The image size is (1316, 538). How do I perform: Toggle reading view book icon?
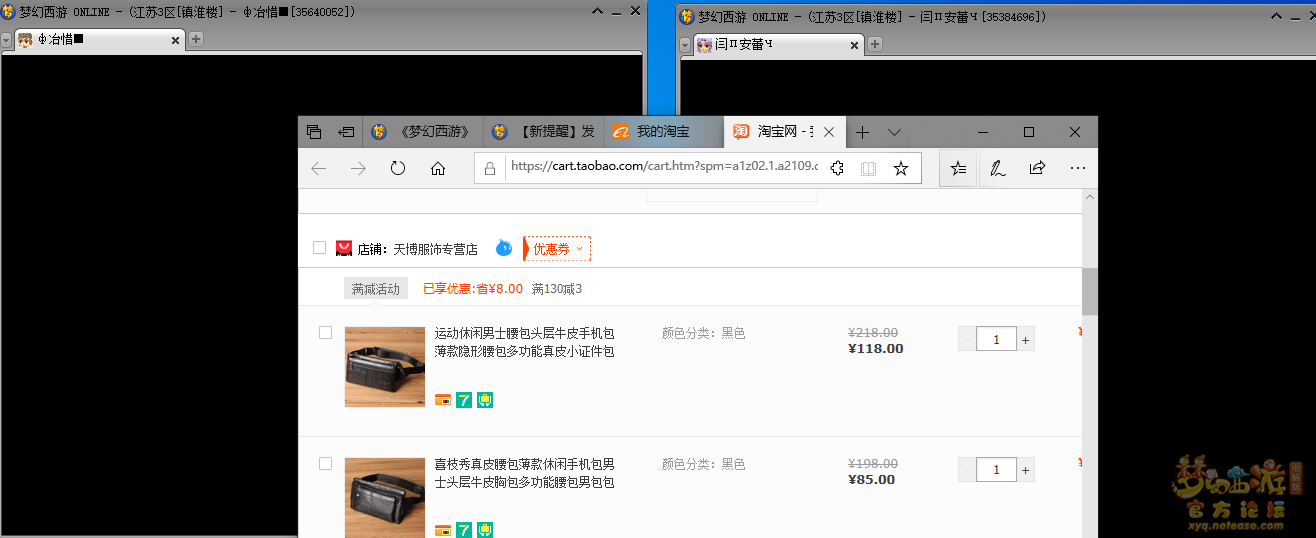click(868, 169)
